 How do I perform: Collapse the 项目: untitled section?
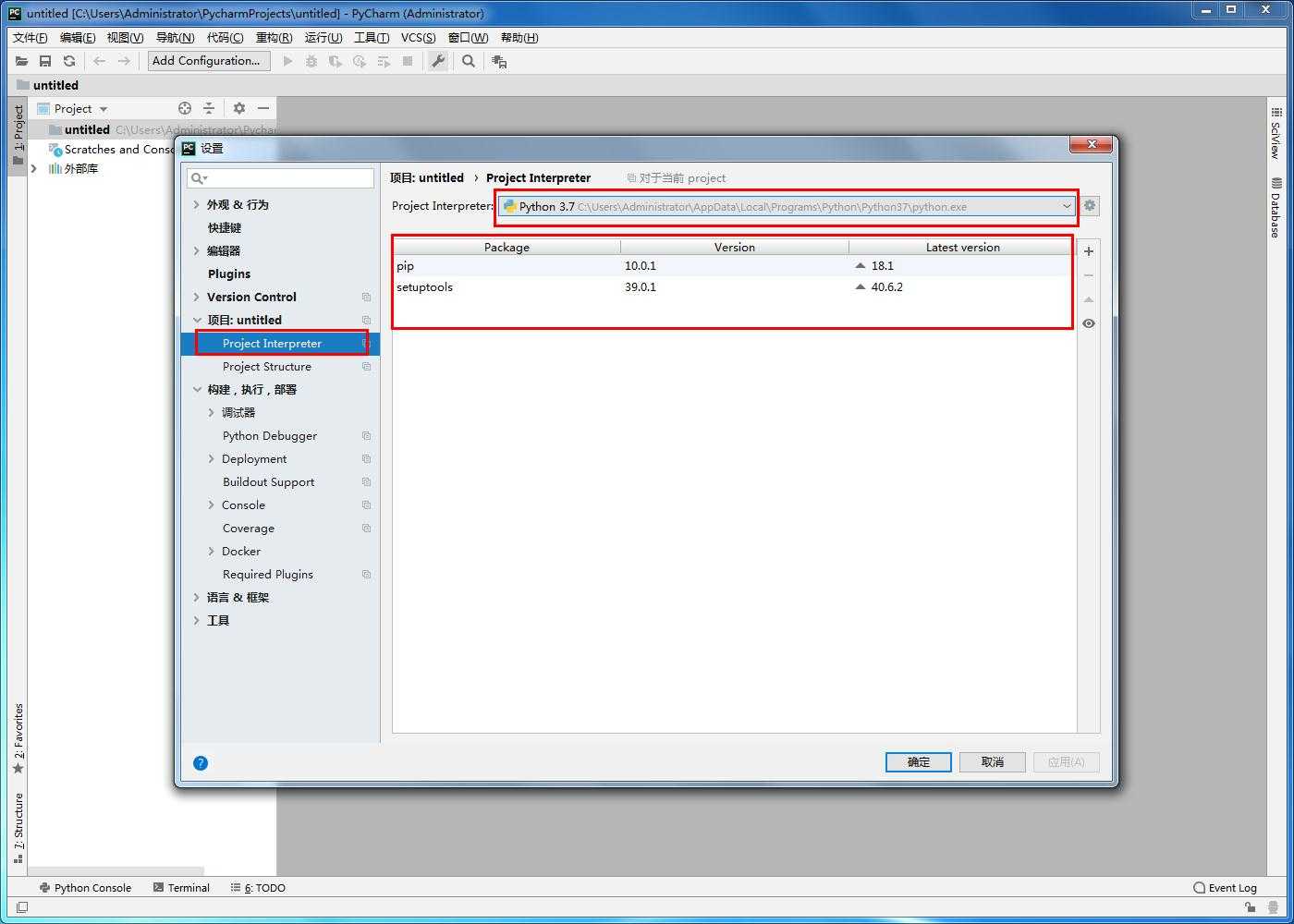(x=196, y=320)
